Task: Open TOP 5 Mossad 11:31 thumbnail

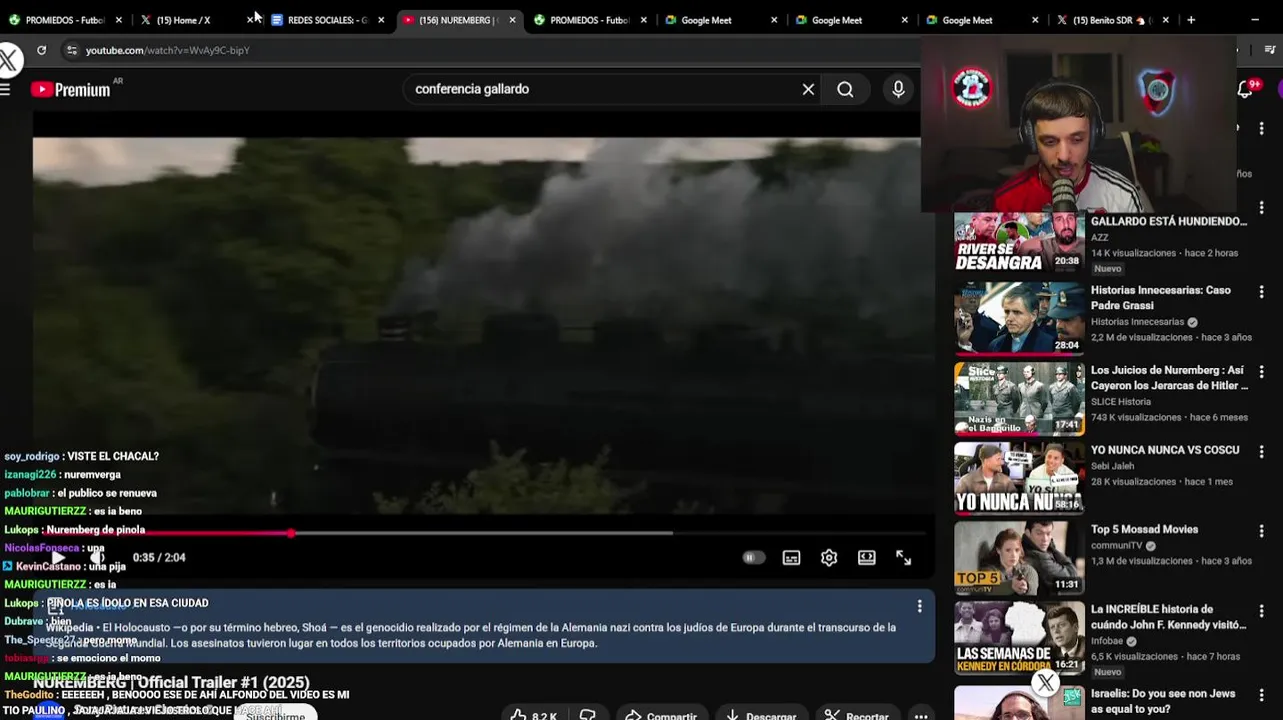Action: click(1019, 558)
